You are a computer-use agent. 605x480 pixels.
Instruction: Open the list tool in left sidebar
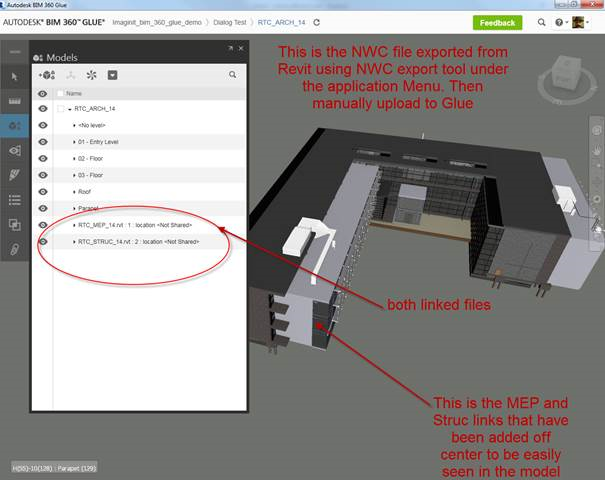click(x=15, y=200)
